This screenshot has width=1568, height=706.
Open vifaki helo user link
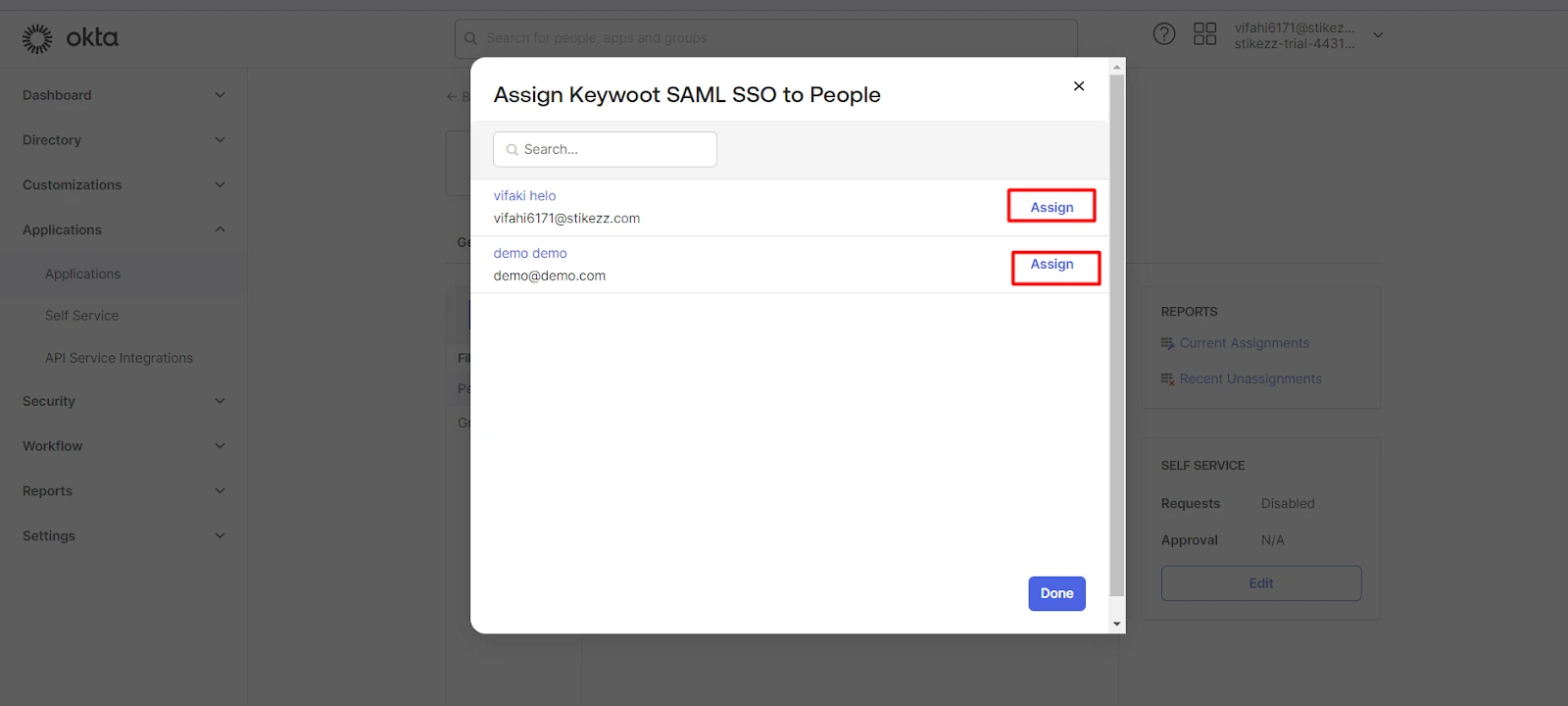coord(524,196)
